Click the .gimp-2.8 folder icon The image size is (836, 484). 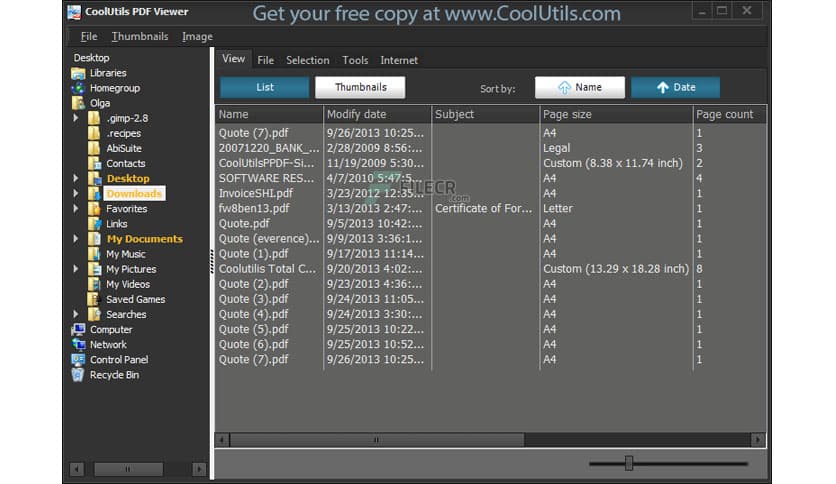tap(94, 118)
